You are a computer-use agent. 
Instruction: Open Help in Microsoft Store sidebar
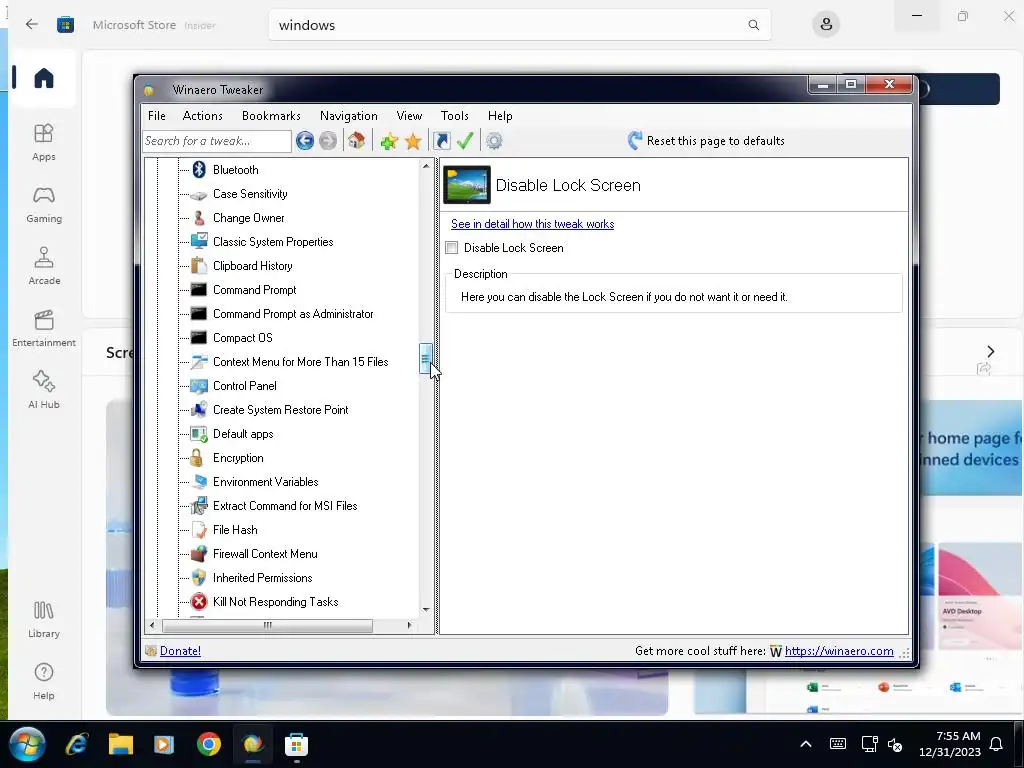44,682
